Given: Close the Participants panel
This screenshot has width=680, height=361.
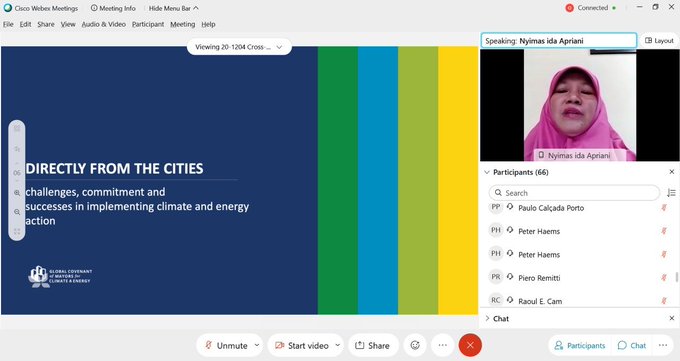Looking at the screenshot, I should pos(672,172).
